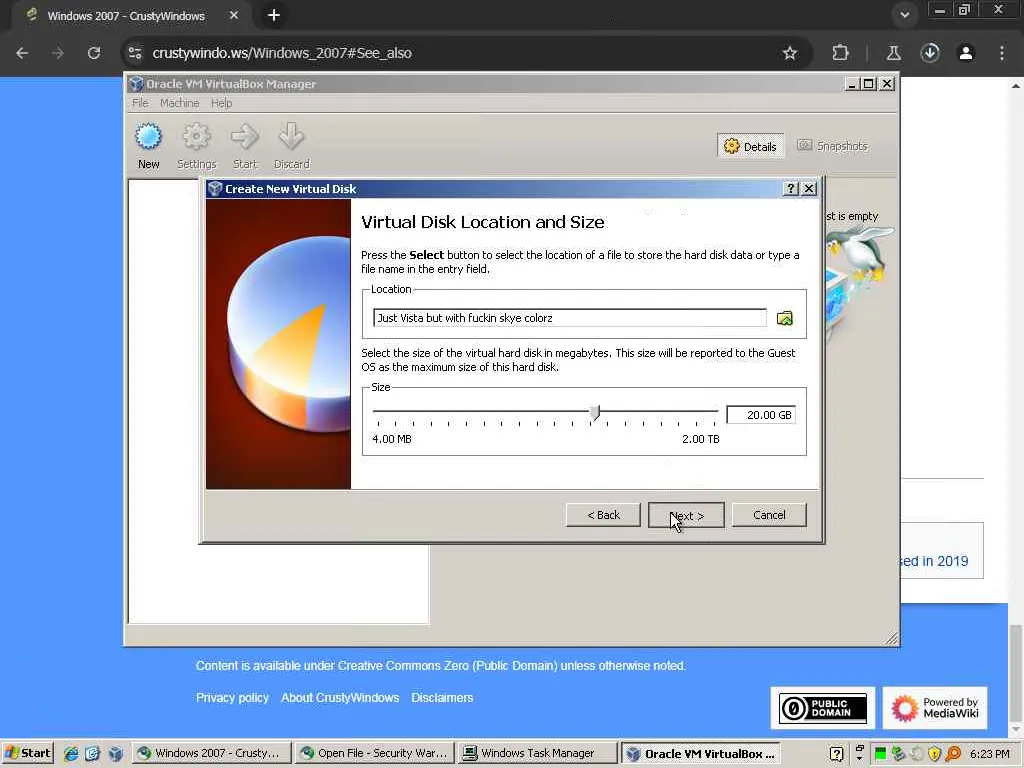1024x768 pixels.
Task: Switch to Windows 2007 - Crusty taskbar button
Action: click(212, 754)
